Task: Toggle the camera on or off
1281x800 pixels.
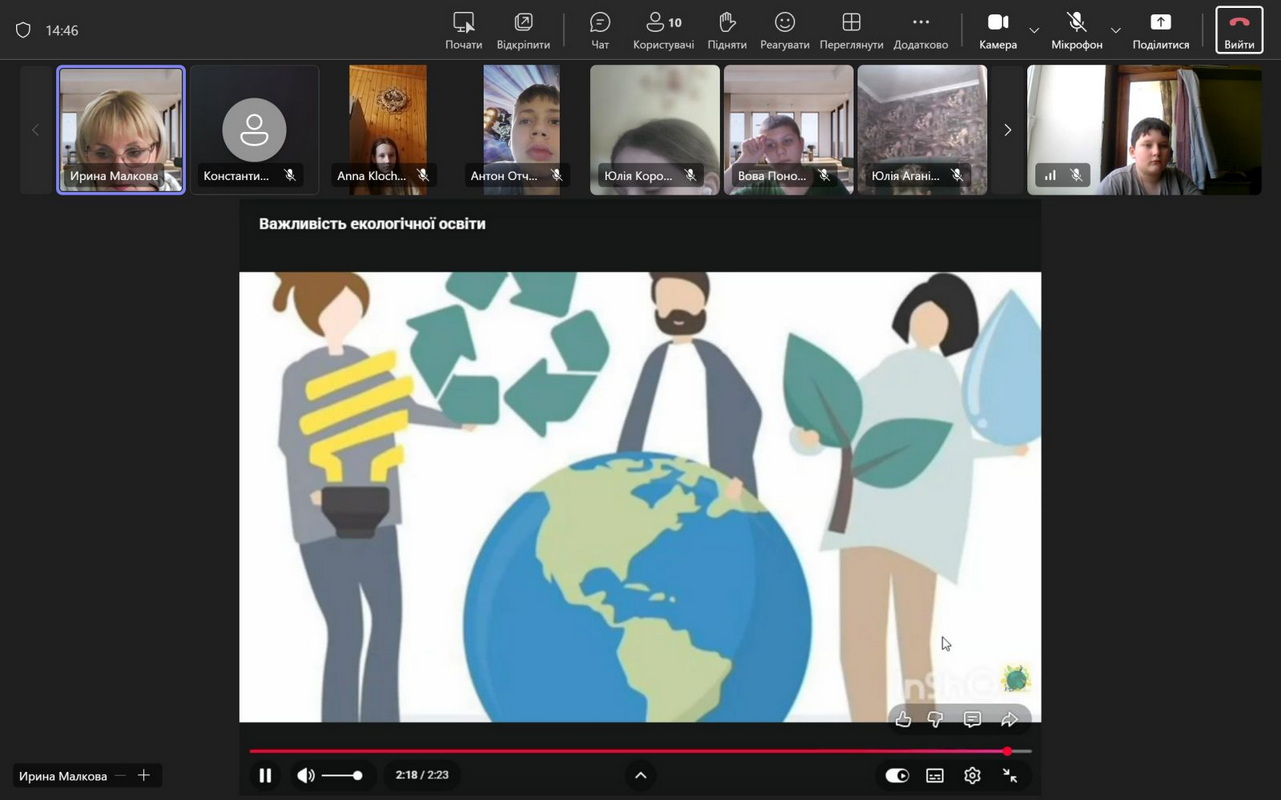Action: pos(998,30)
